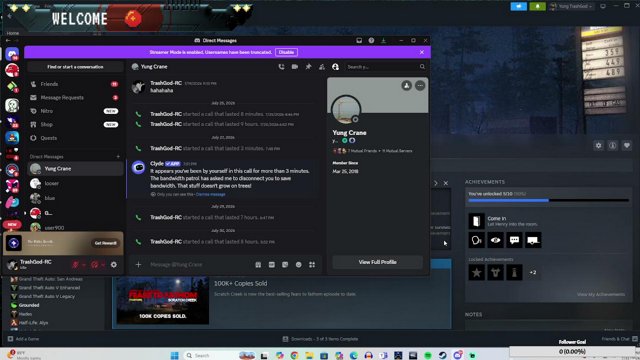
Task: Disable Streamer Mode button
Action: (x=286, y=52)
